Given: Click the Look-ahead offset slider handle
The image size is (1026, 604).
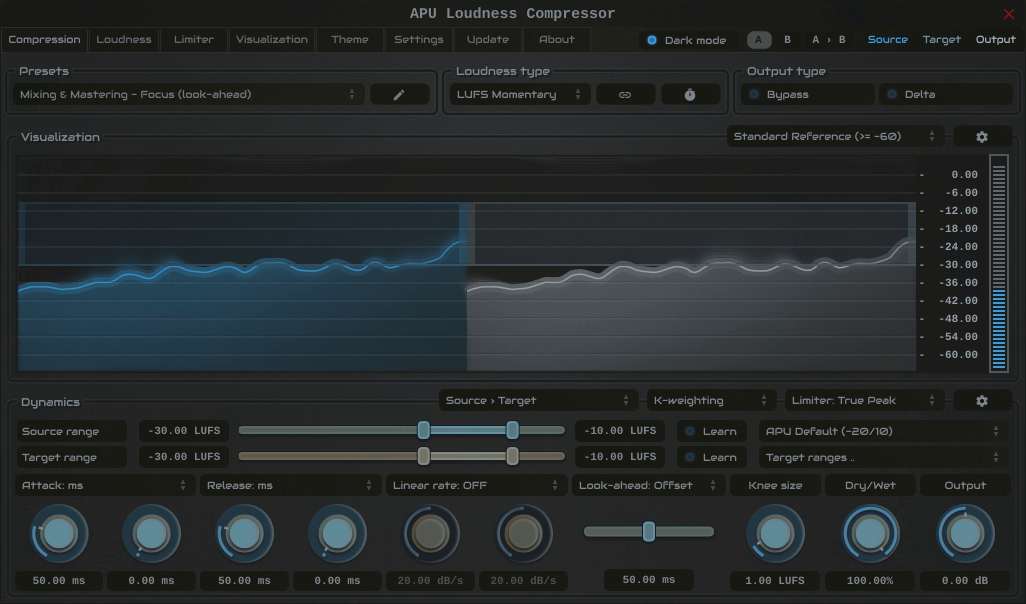Looking at the screenshot, I should (x=648, y=531).
